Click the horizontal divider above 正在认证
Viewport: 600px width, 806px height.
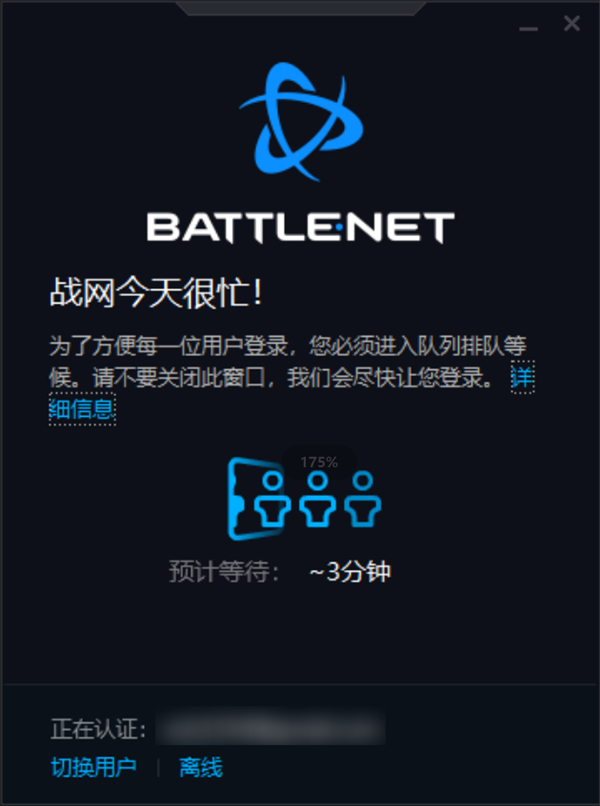click(x=300, y=684)
